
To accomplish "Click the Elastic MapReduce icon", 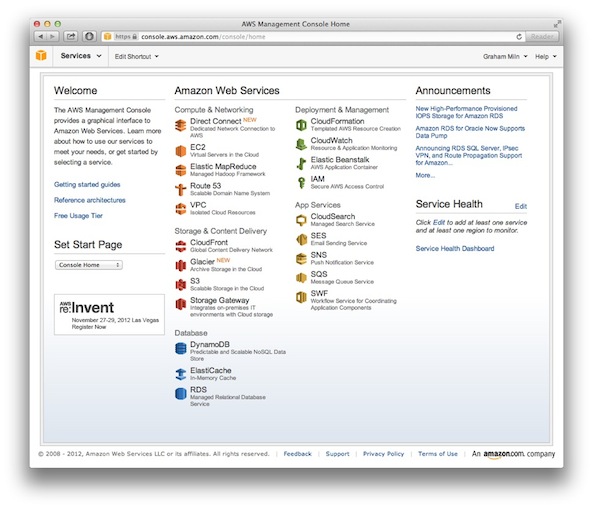I will (181, 170).
